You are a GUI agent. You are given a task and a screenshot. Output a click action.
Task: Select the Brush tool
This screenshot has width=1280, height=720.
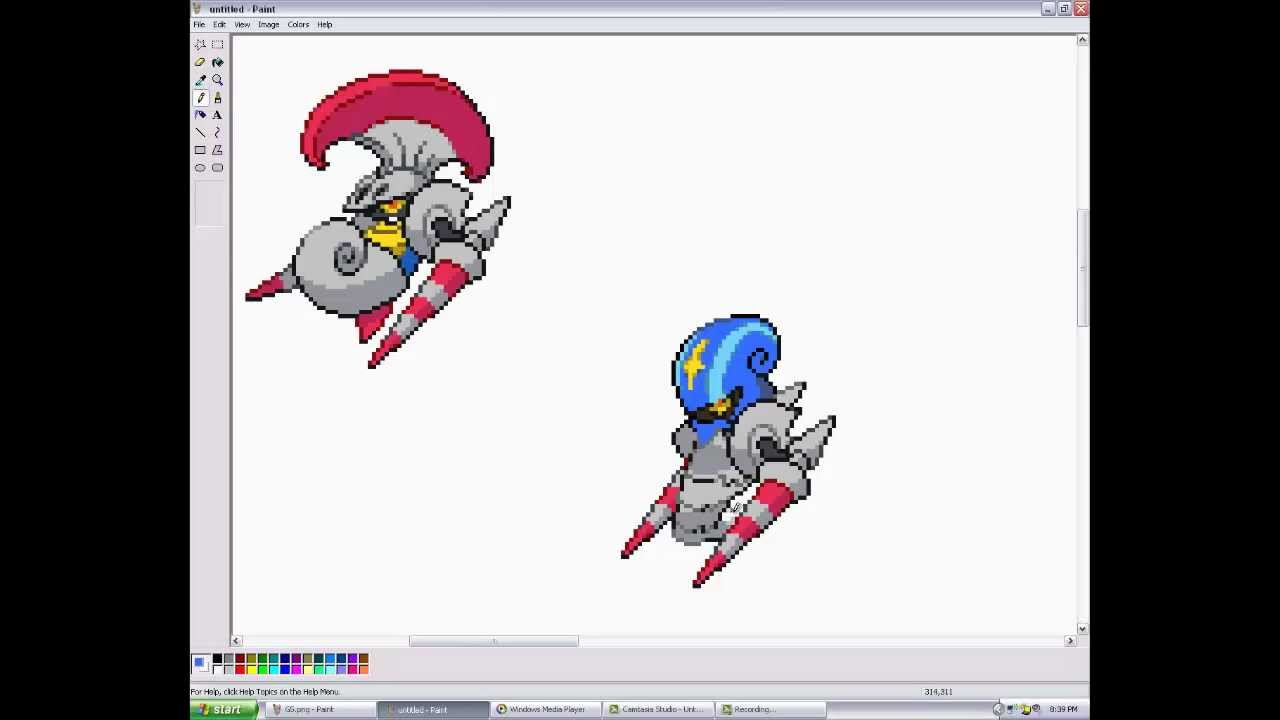217,97
